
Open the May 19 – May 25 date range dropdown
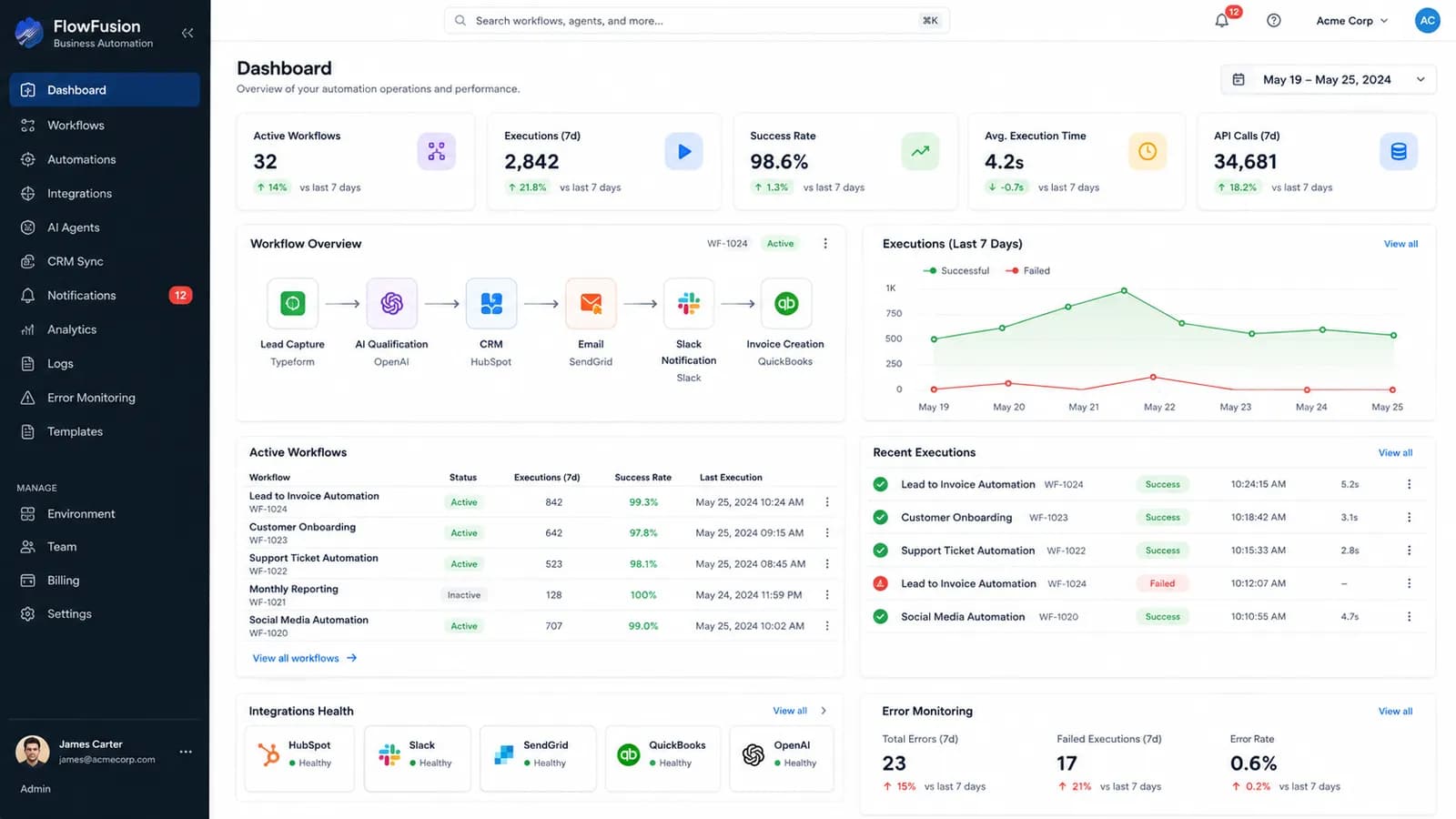1328,79
